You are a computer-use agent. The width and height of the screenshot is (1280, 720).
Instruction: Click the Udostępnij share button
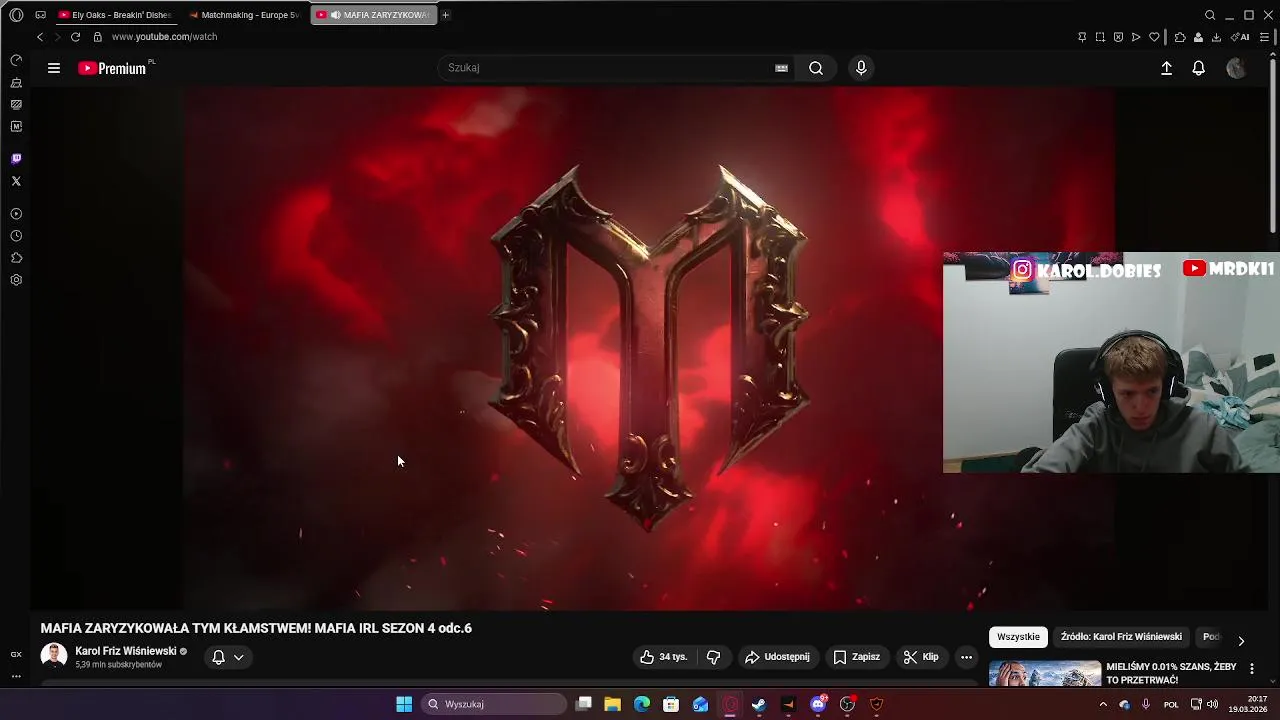(777, 657)
